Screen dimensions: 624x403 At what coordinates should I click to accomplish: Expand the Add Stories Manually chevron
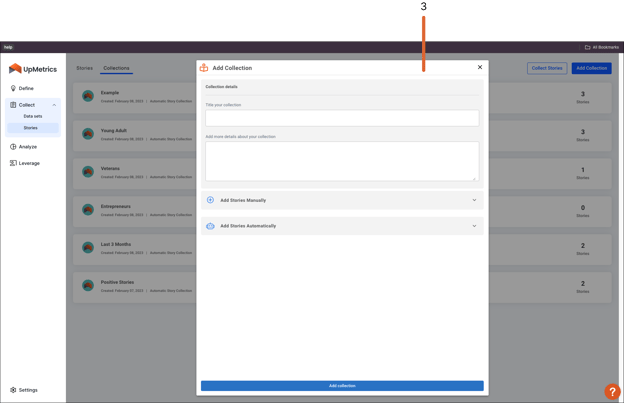(474, 200)
